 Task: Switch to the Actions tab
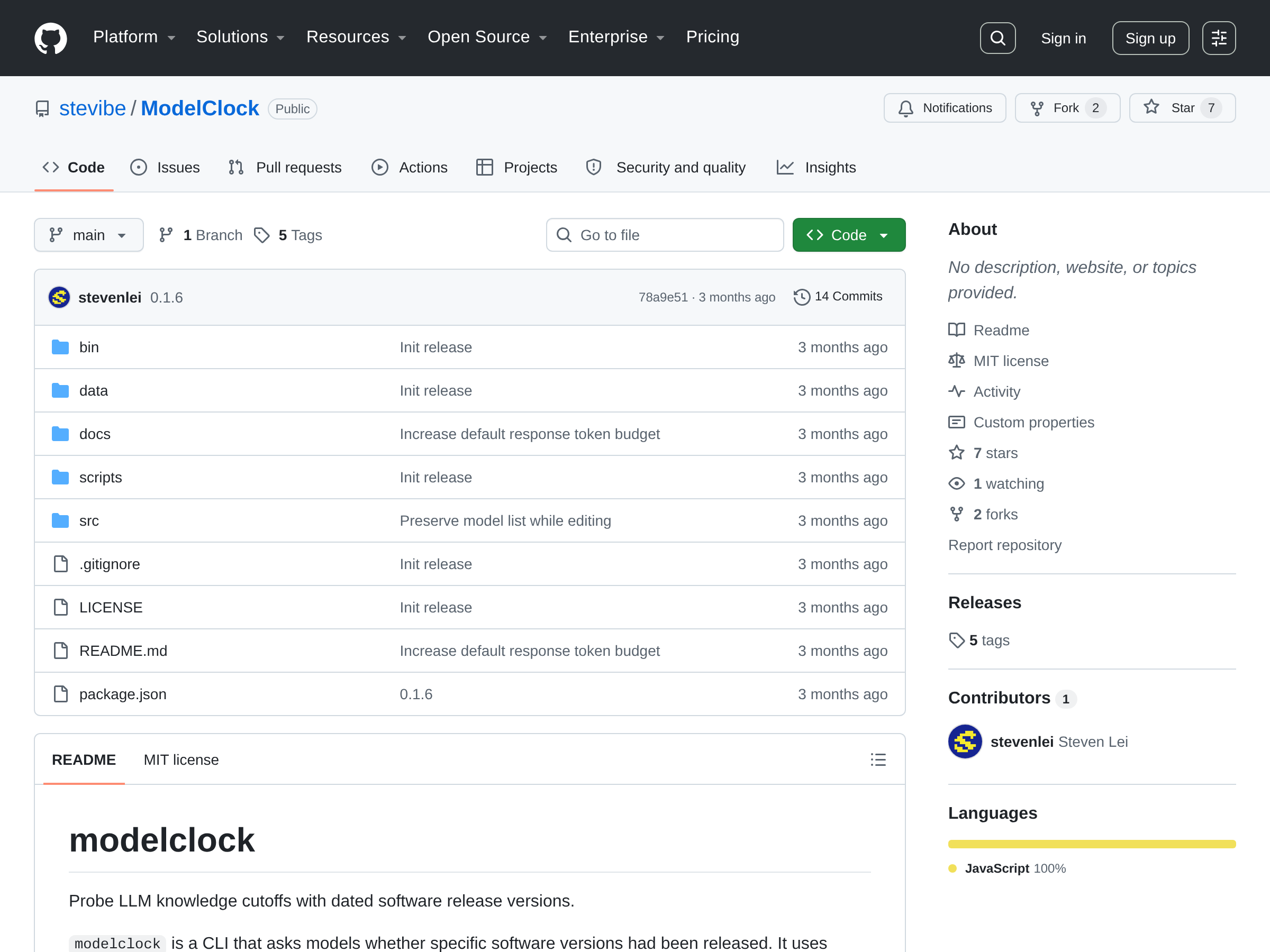point(410,168)
